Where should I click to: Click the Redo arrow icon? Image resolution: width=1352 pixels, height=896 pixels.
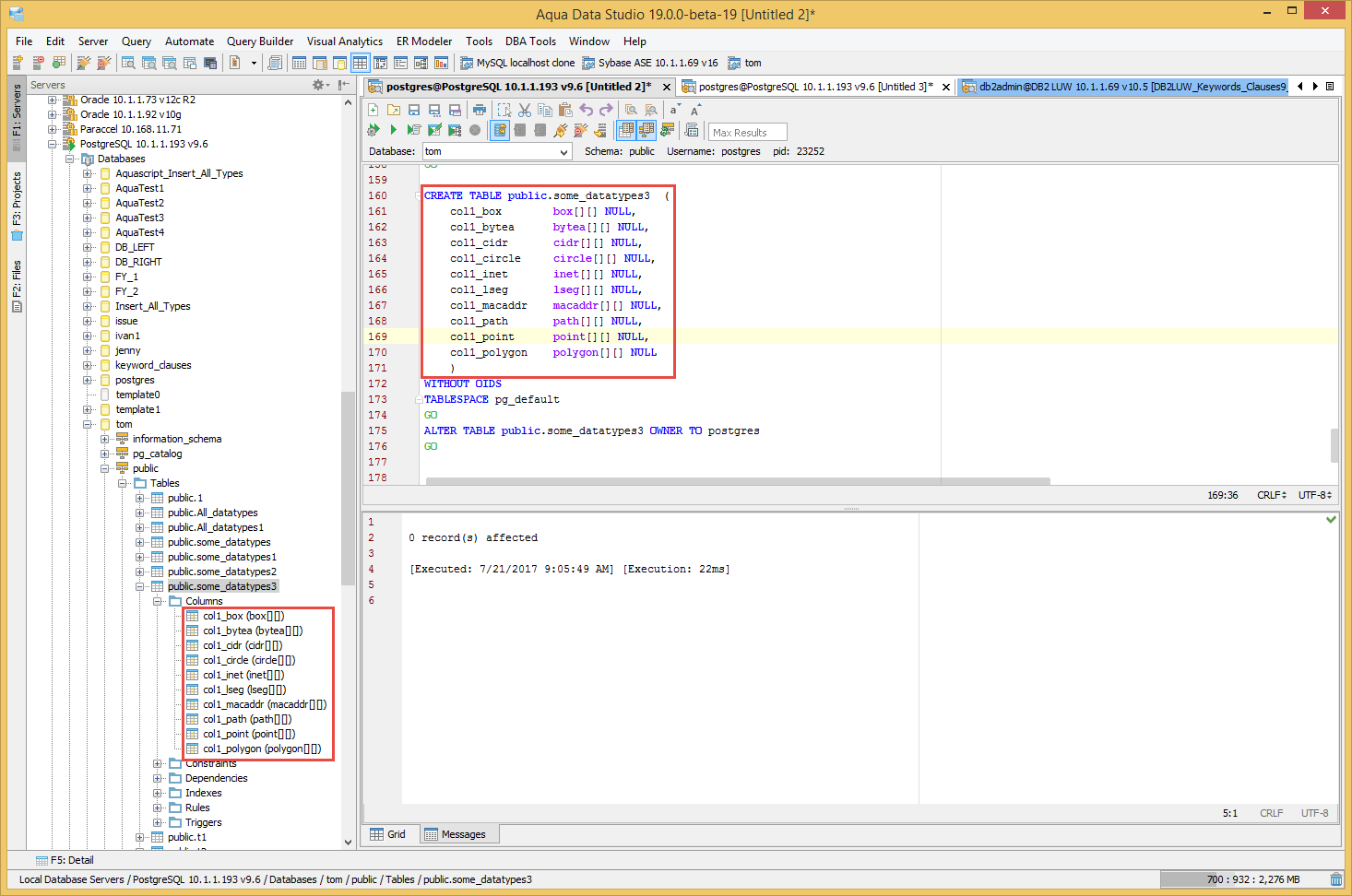coord(606,110)
